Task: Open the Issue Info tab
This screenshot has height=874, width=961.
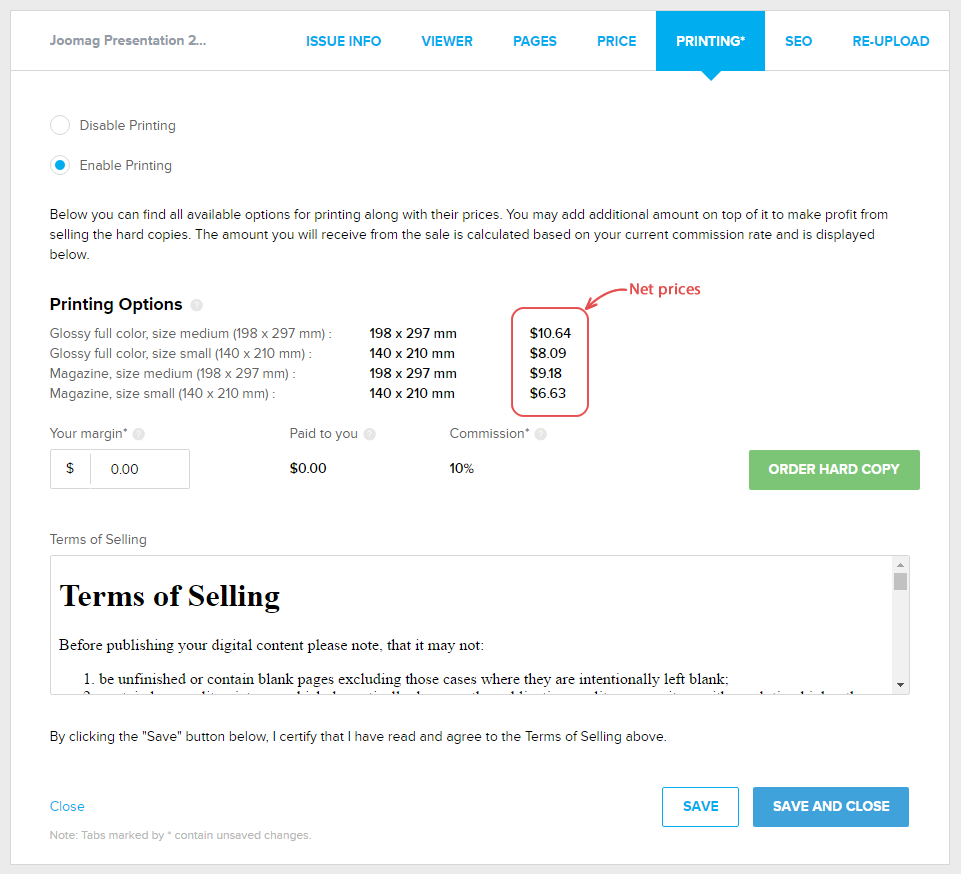Action: 344,41
